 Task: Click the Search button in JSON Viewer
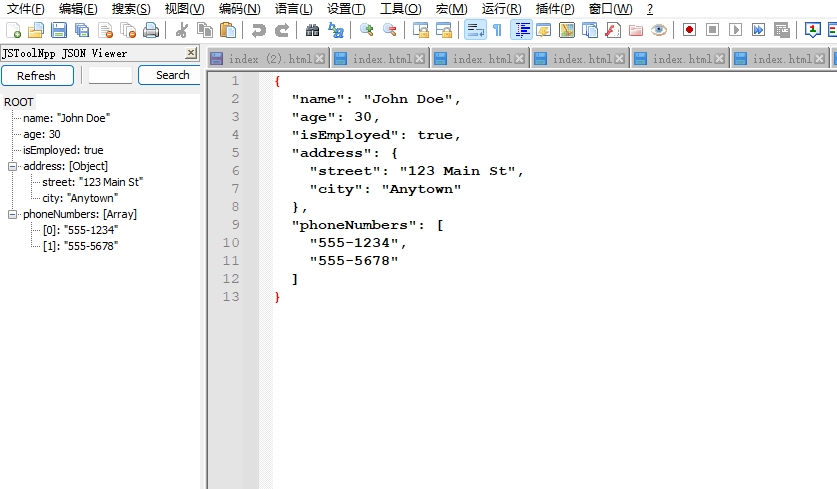(x=171, y=76)
